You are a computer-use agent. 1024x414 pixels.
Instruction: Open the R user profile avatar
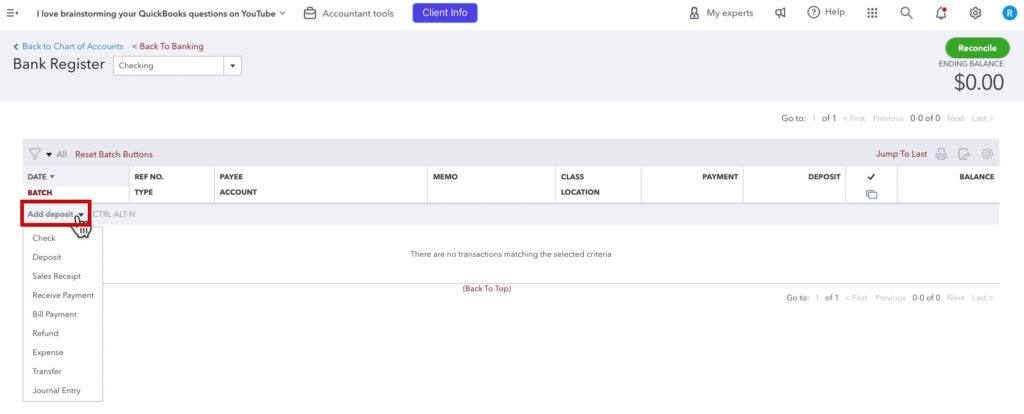coord(1009,13)
